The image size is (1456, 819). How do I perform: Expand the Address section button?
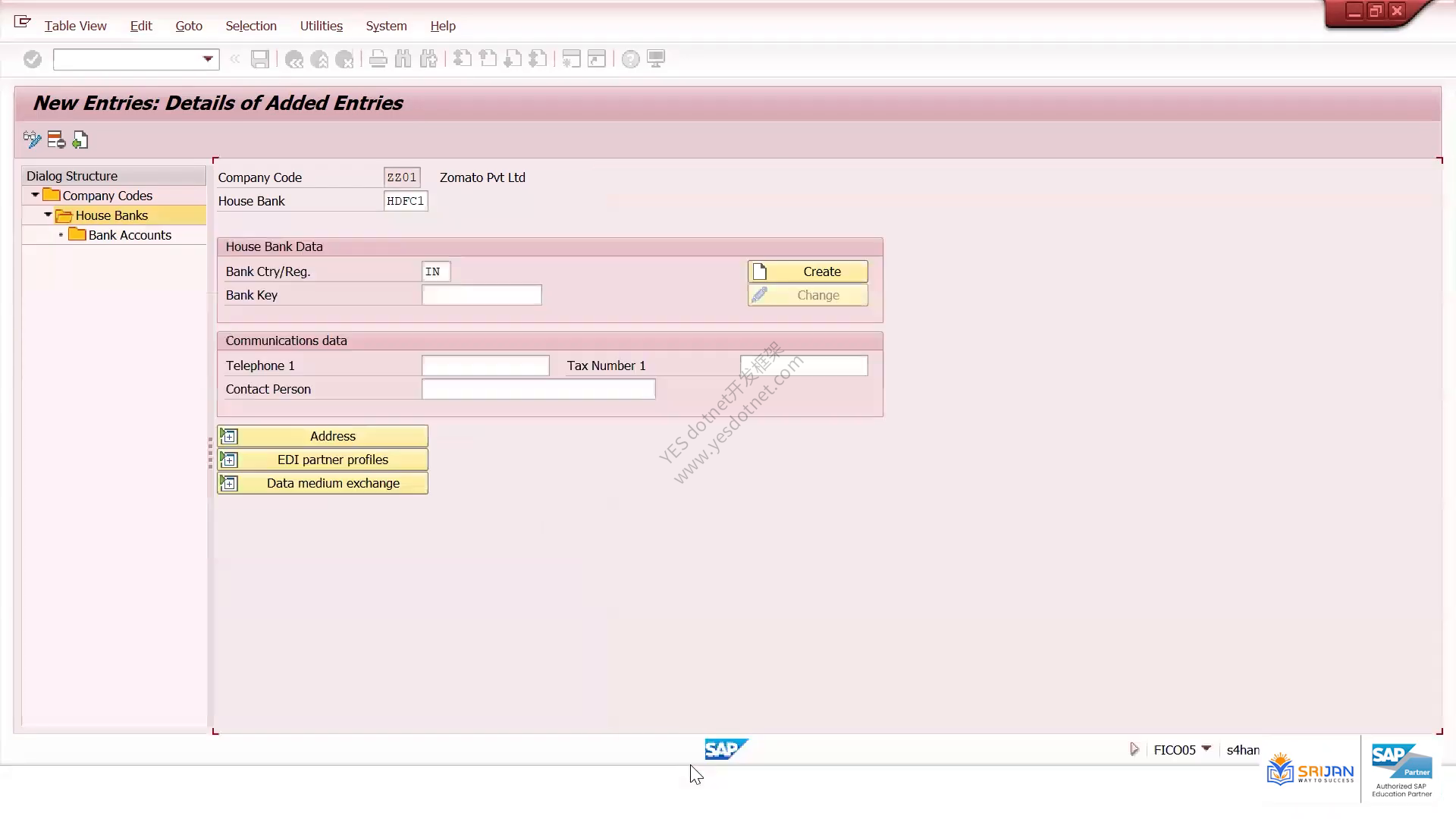click(x=322, y=436)
